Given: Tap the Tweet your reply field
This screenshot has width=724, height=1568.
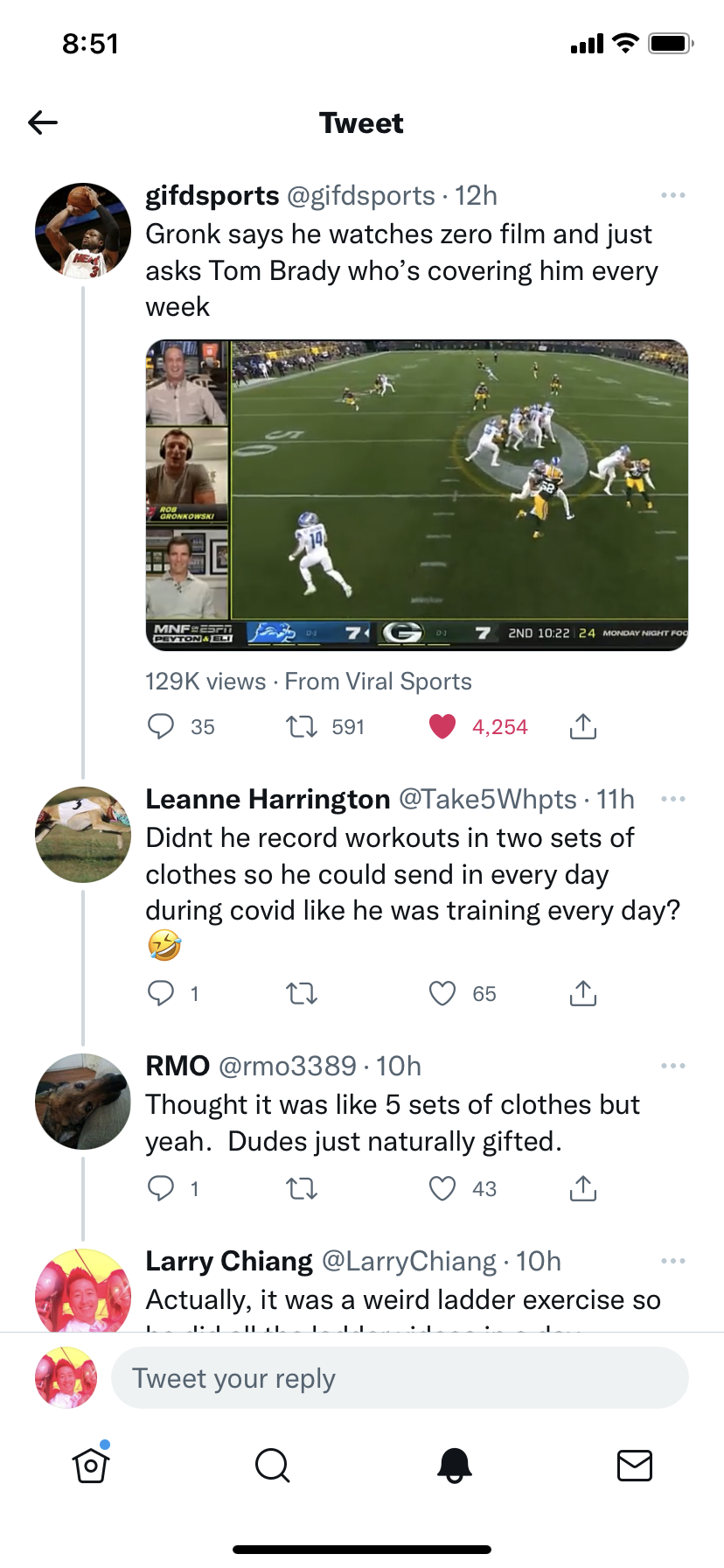Looking at the screenshot, I should tap(400, 1378).
